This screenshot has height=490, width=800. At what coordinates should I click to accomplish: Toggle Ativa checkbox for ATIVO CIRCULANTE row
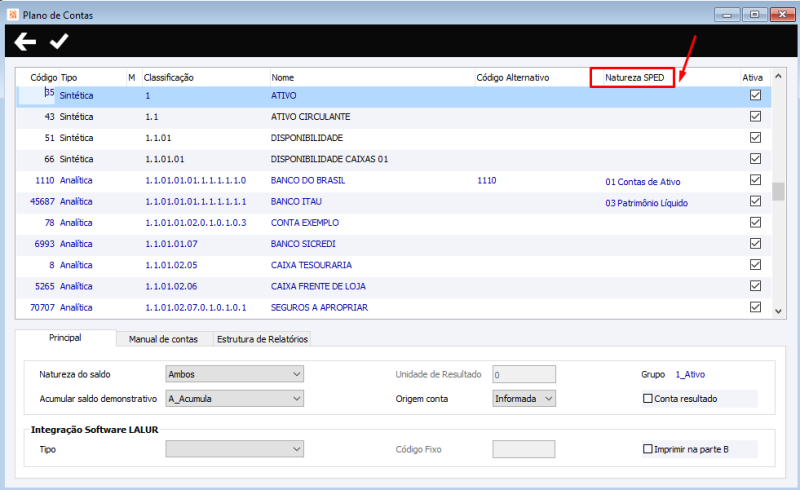tap(755, 116)
